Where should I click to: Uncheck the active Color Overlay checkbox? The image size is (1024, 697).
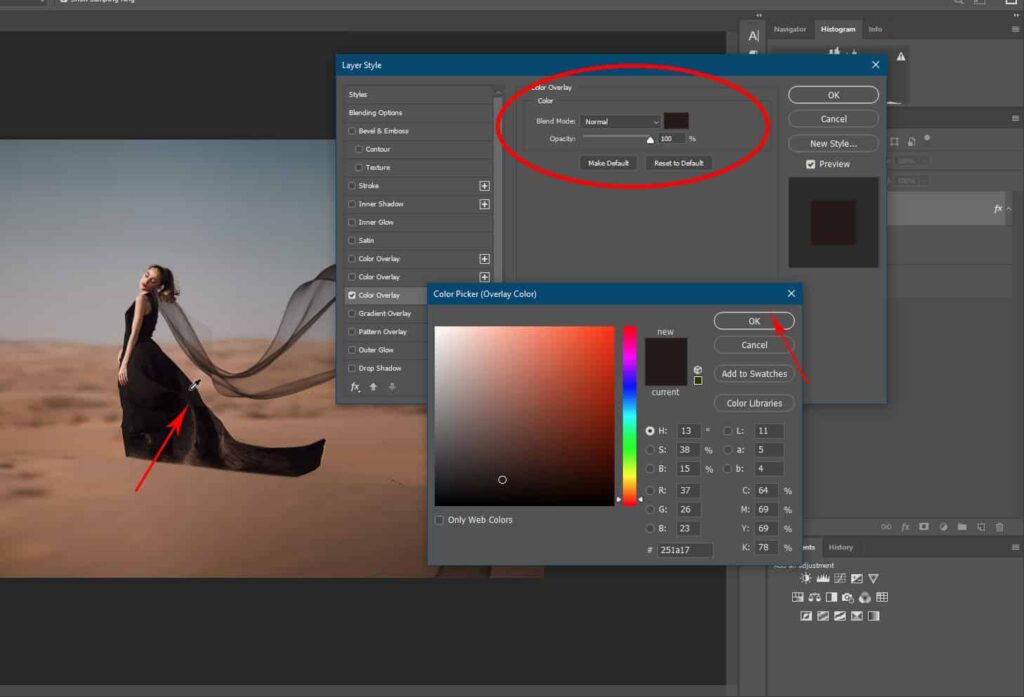tap(352, 295)
